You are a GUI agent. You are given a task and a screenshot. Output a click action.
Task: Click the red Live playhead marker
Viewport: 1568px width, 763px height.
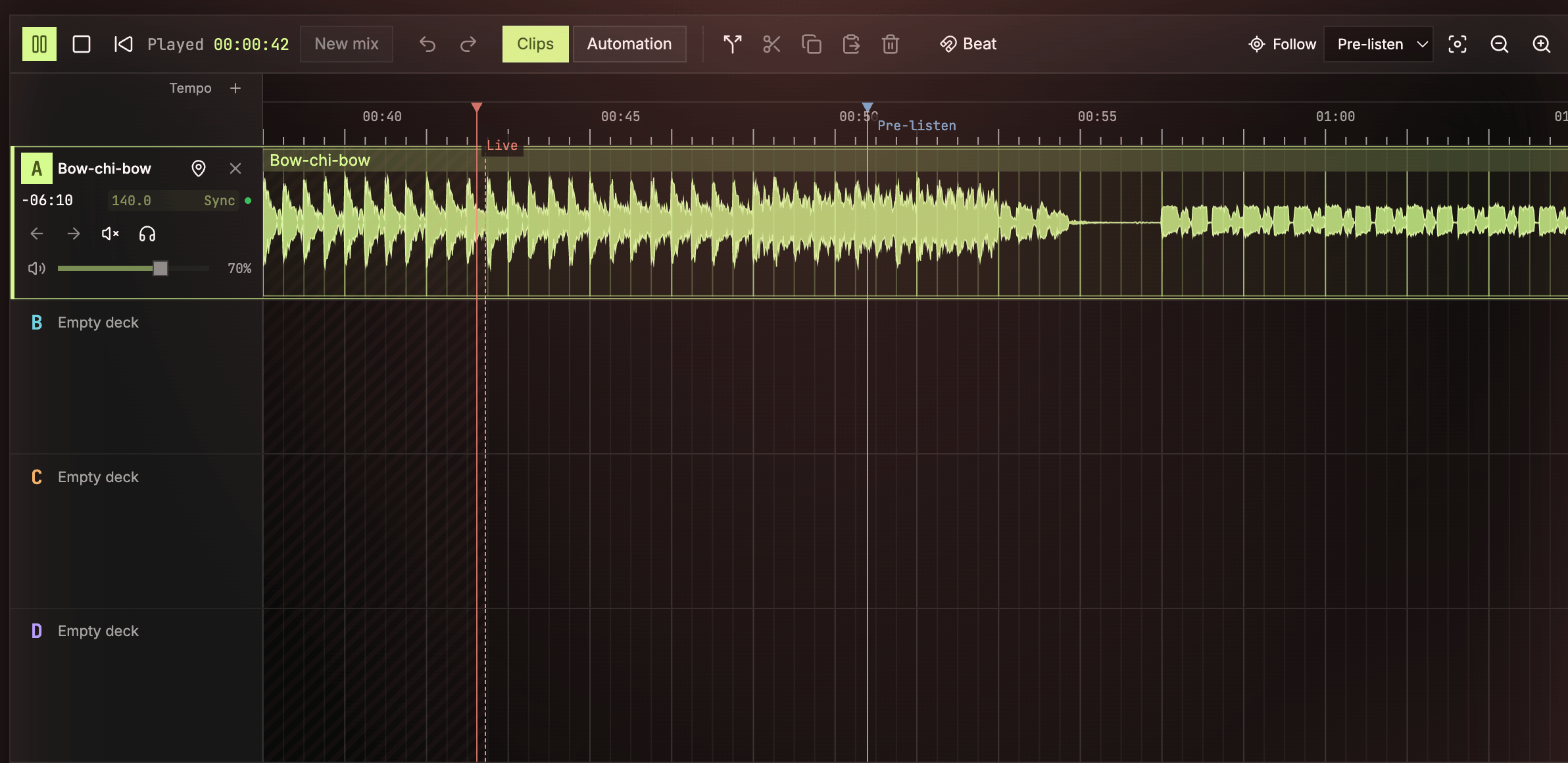click(477, 107)
